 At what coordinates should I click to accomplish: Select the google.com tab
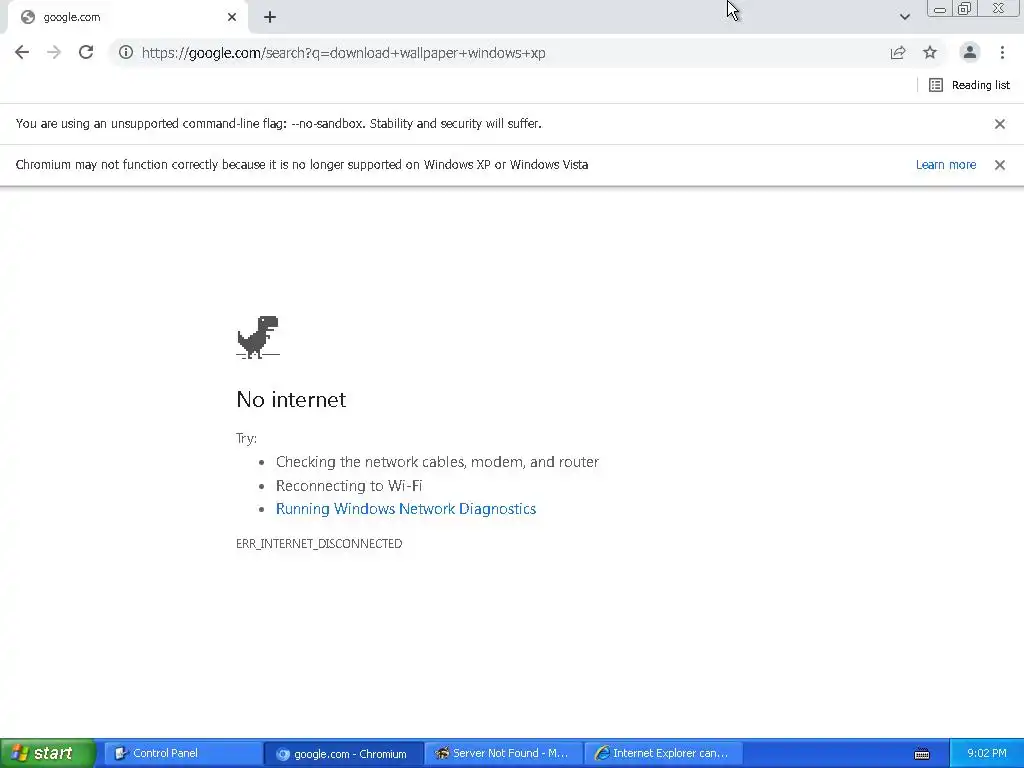coord(127,17)
